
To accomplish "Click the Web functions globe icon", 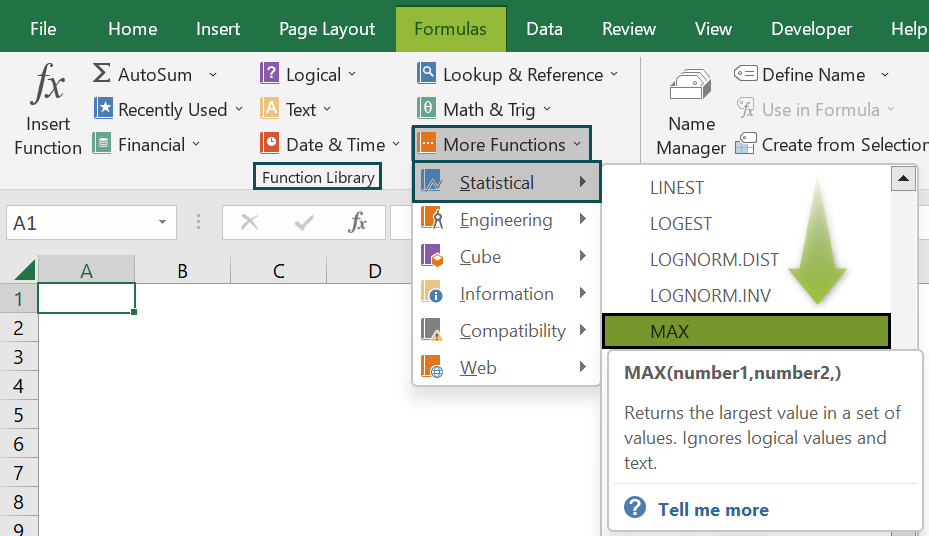I will pos(432,367).
